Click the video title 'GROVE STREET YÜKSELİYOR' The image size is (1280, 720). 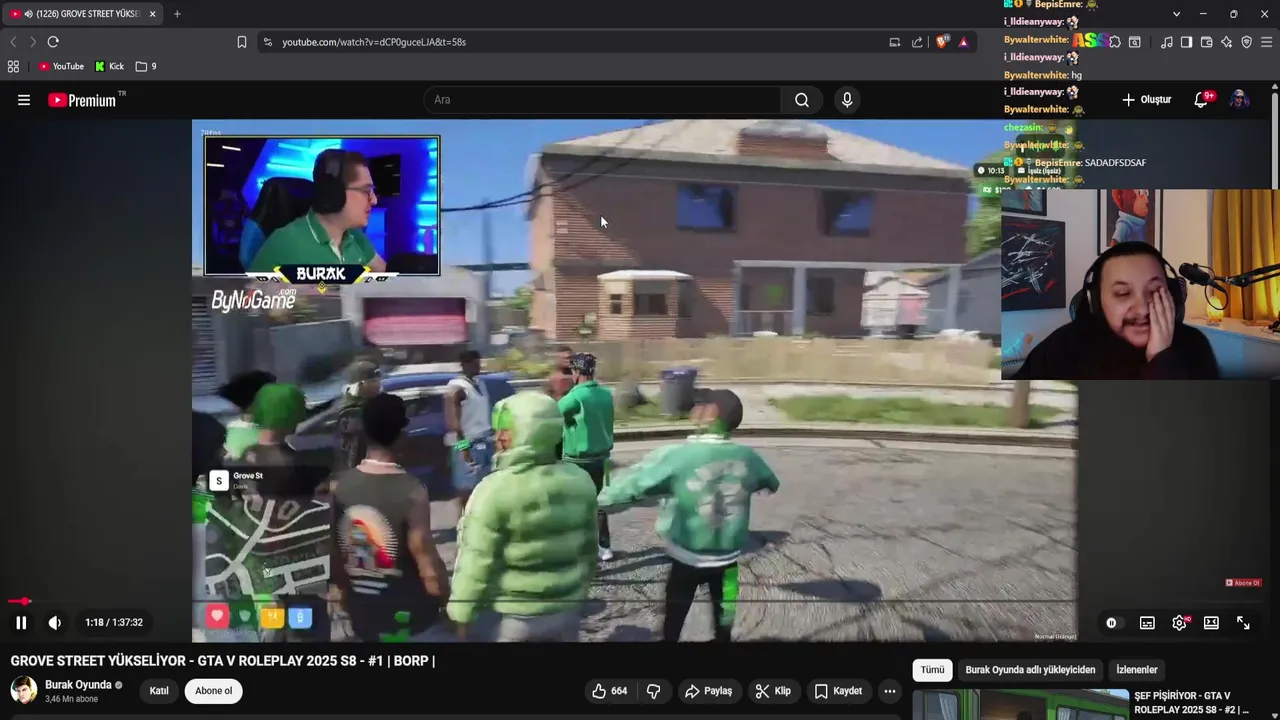[222, 661]
